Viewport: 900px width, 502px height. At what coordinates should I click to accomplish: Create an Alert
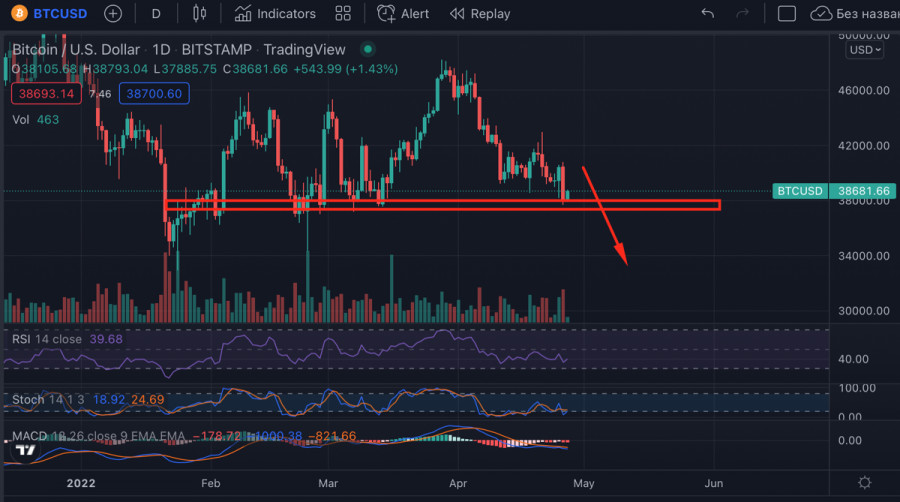point(402,13)
